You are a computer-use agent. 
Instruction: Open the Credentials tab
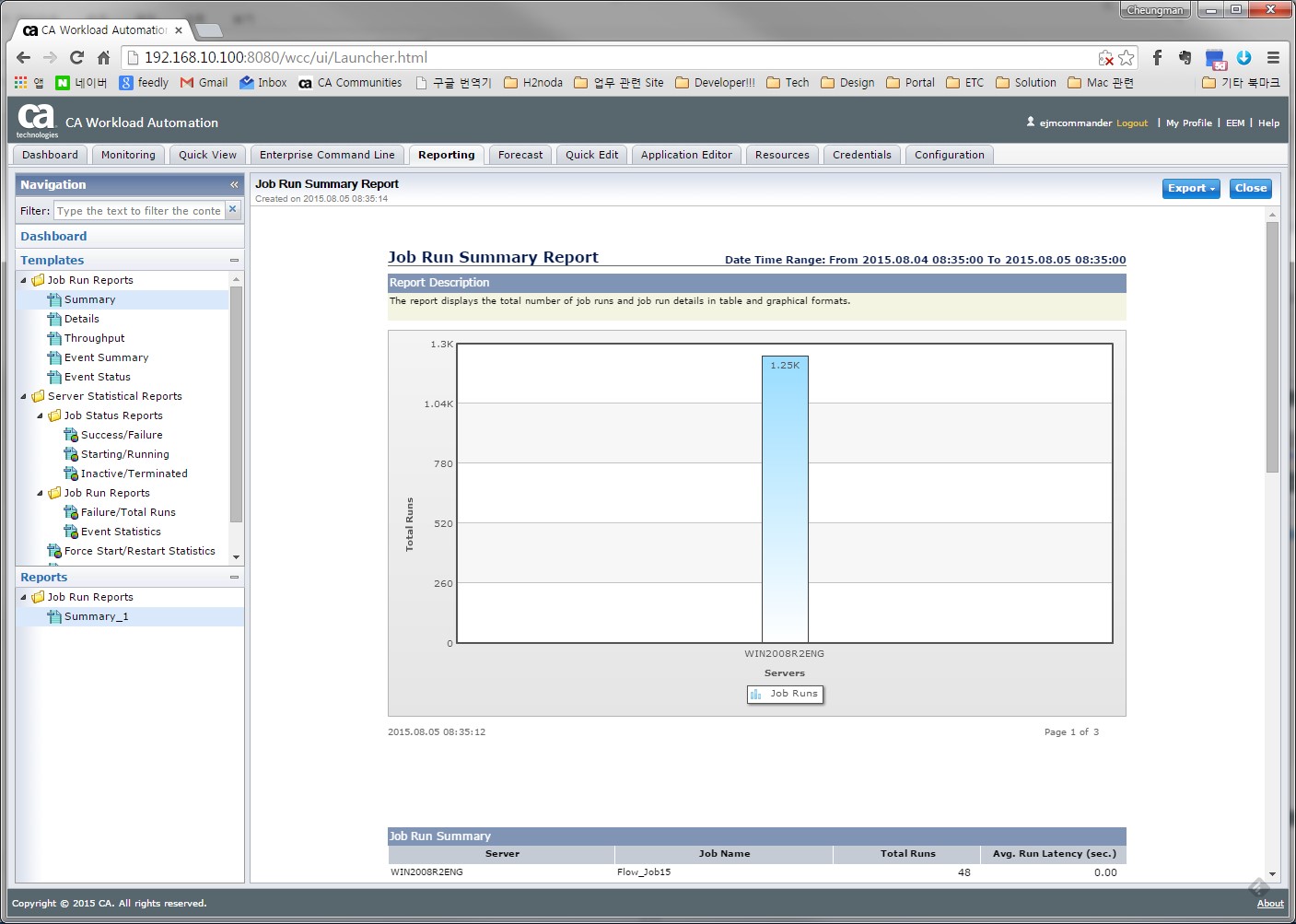coord(861,155)
